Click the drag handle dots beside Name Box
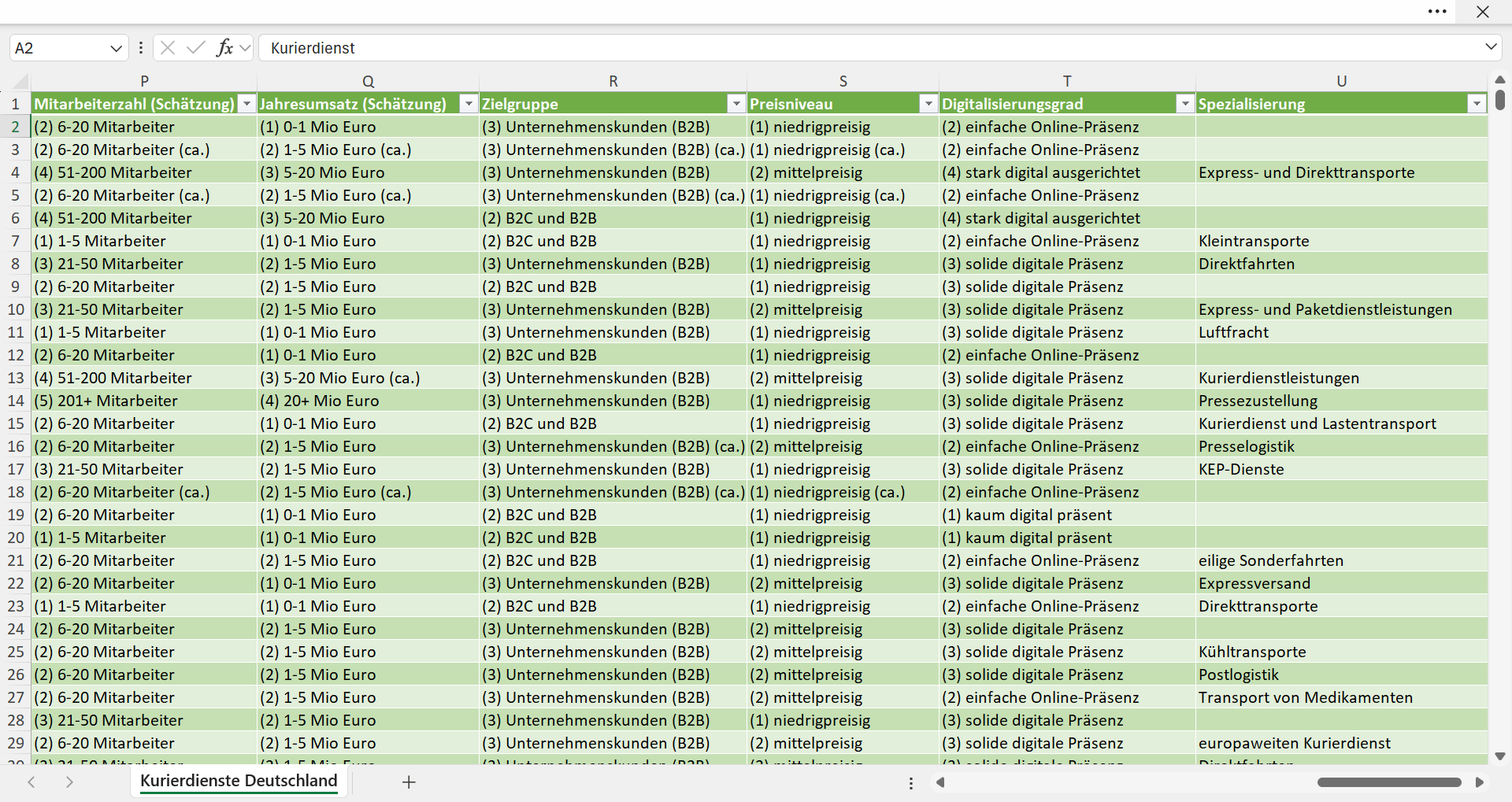The width and height of the screenshot is (1512, 802). (x=141, y=48)
